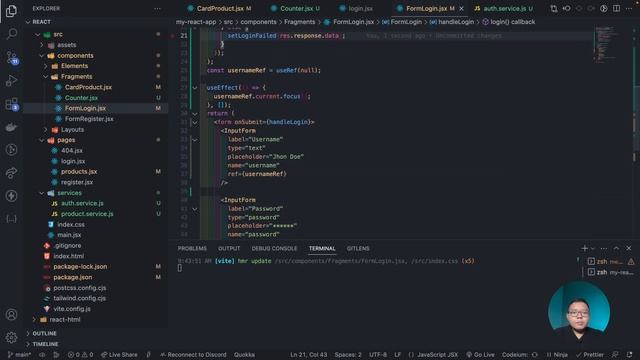The image size is (640, 360).
Task: Open tailwind.config.cjs in the explorer
Action: point(79,298)
